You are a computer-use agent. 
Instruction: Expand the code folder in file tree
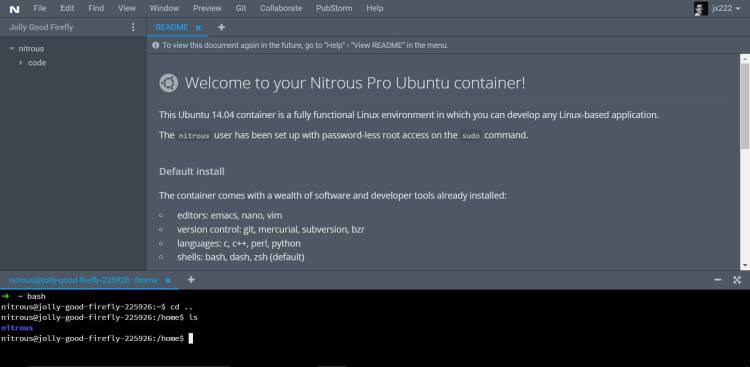pyautogui.click(x=21, y=63)
